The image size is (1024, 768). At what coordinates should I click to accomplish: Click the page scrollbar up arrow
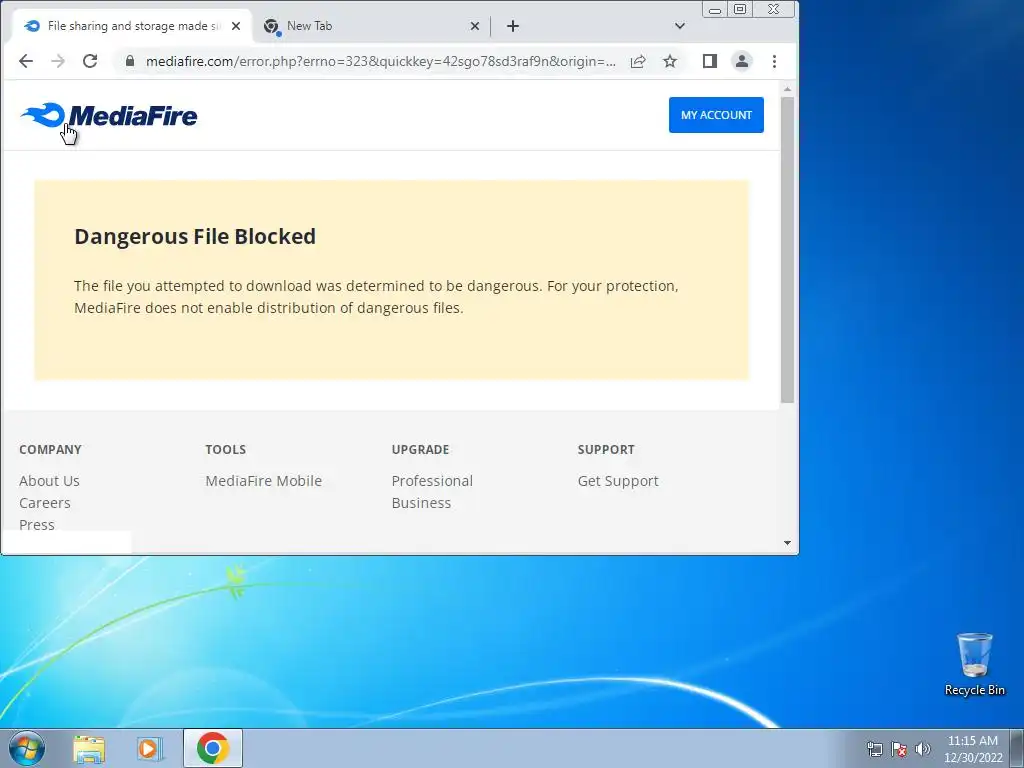point(788,89)
